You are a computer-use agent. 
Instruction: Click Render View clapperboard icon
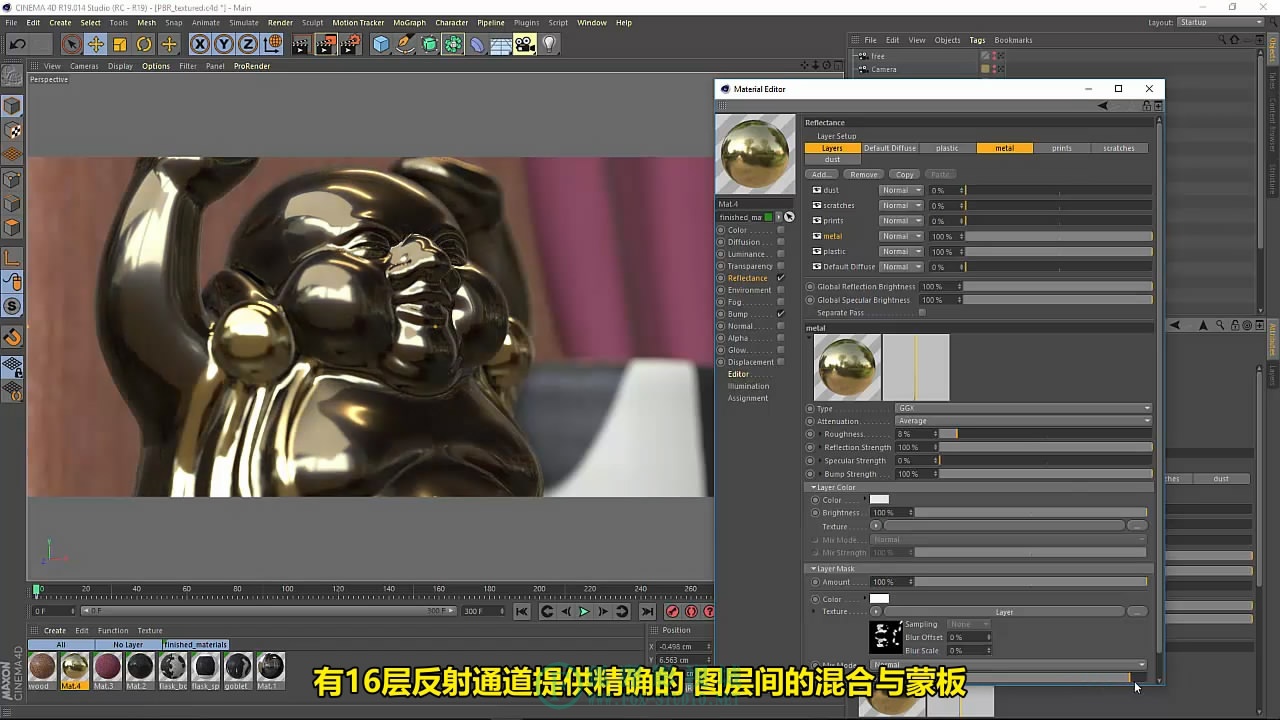click(x=300, y=44)
